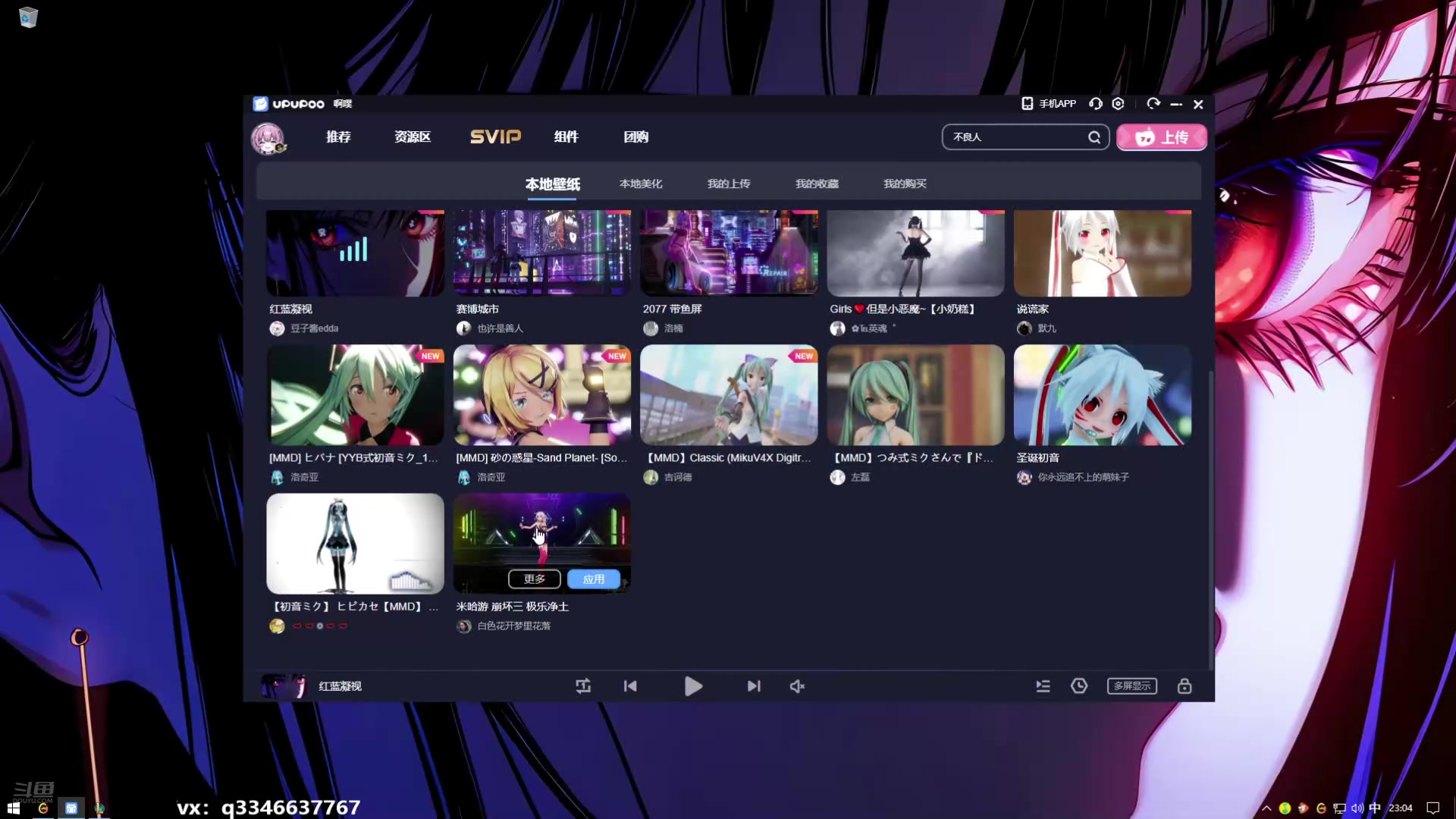Click the pink 上传 upload button

(x=1162, y=137)
